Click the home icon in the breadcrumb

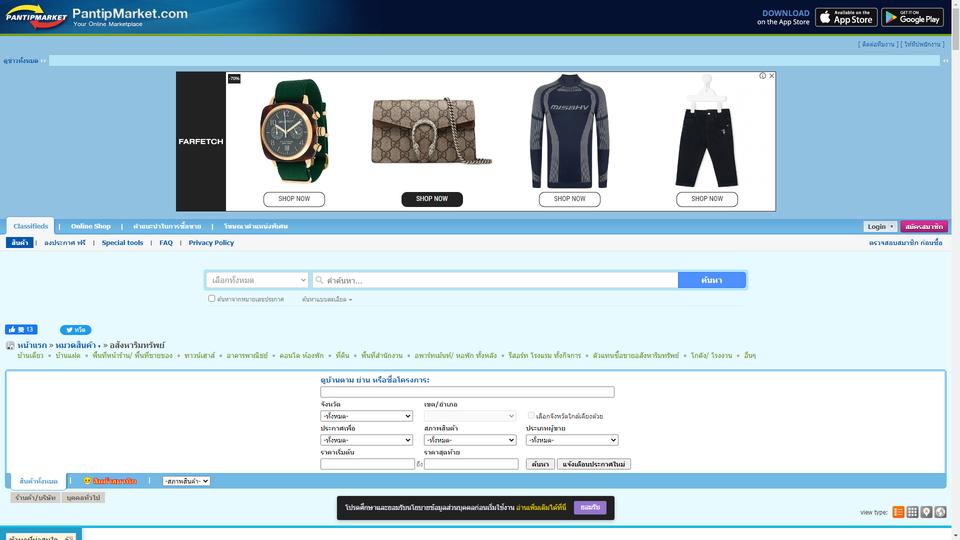tap(10, 345)
